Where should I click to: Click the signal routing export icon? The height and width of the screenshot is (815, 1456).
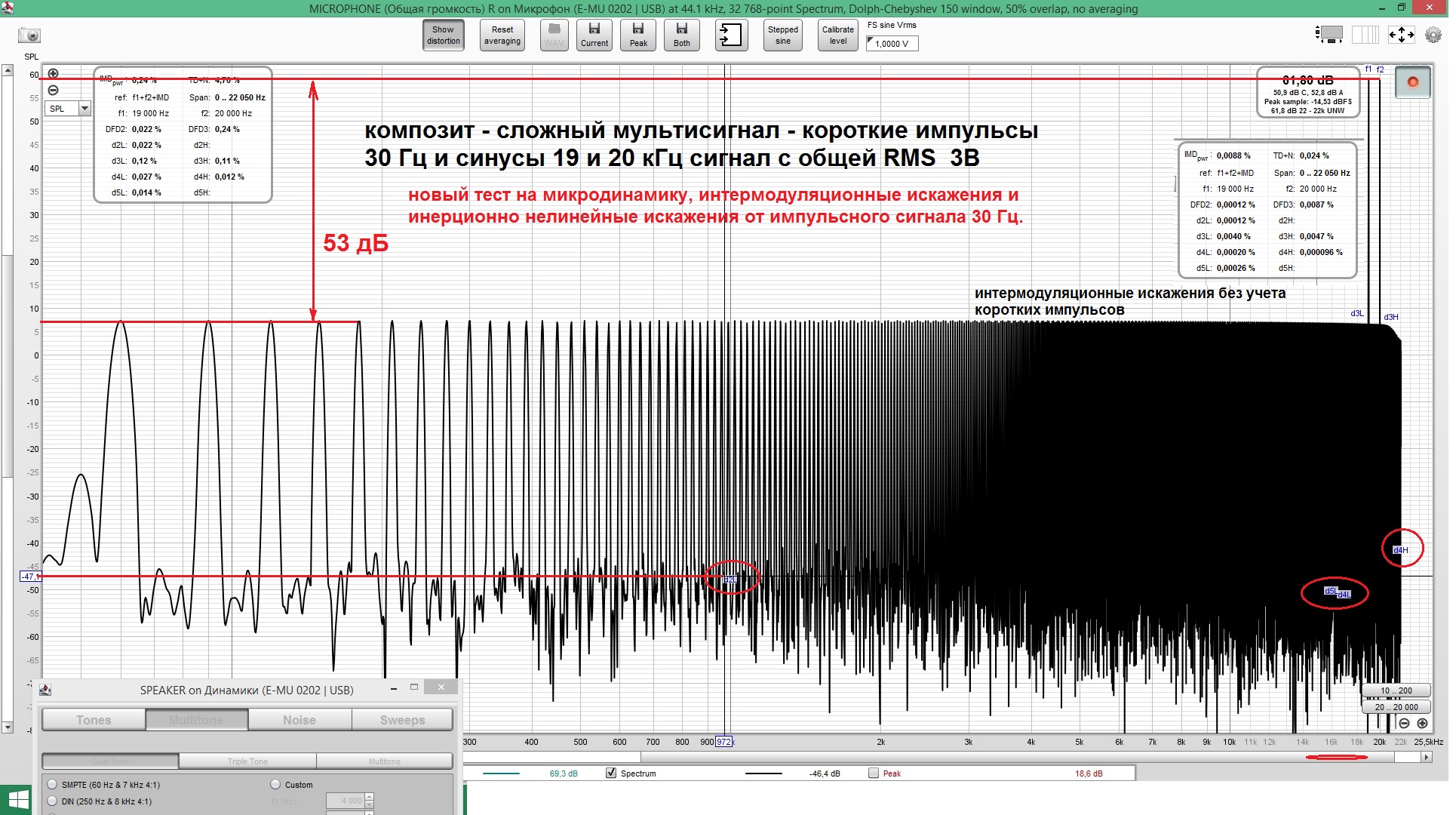tap(730, 35)
